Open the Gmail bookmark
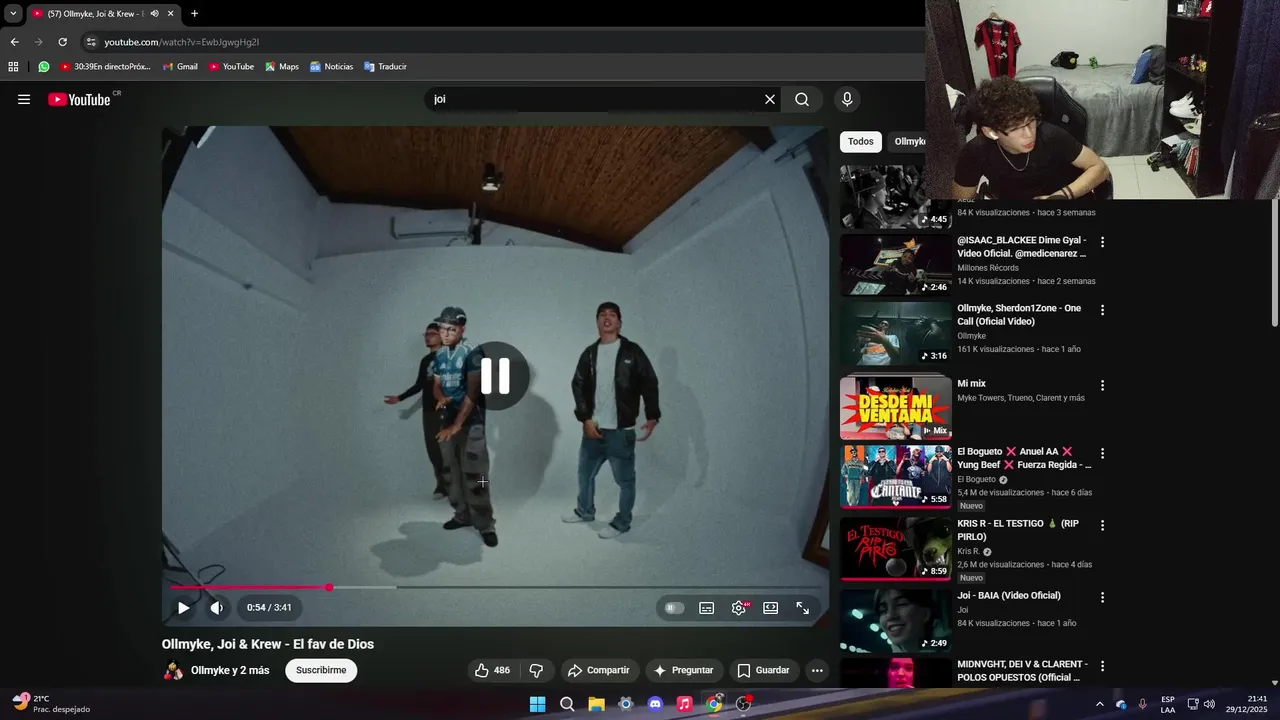This screenshot has width=1280, height=720. (180, 67)
